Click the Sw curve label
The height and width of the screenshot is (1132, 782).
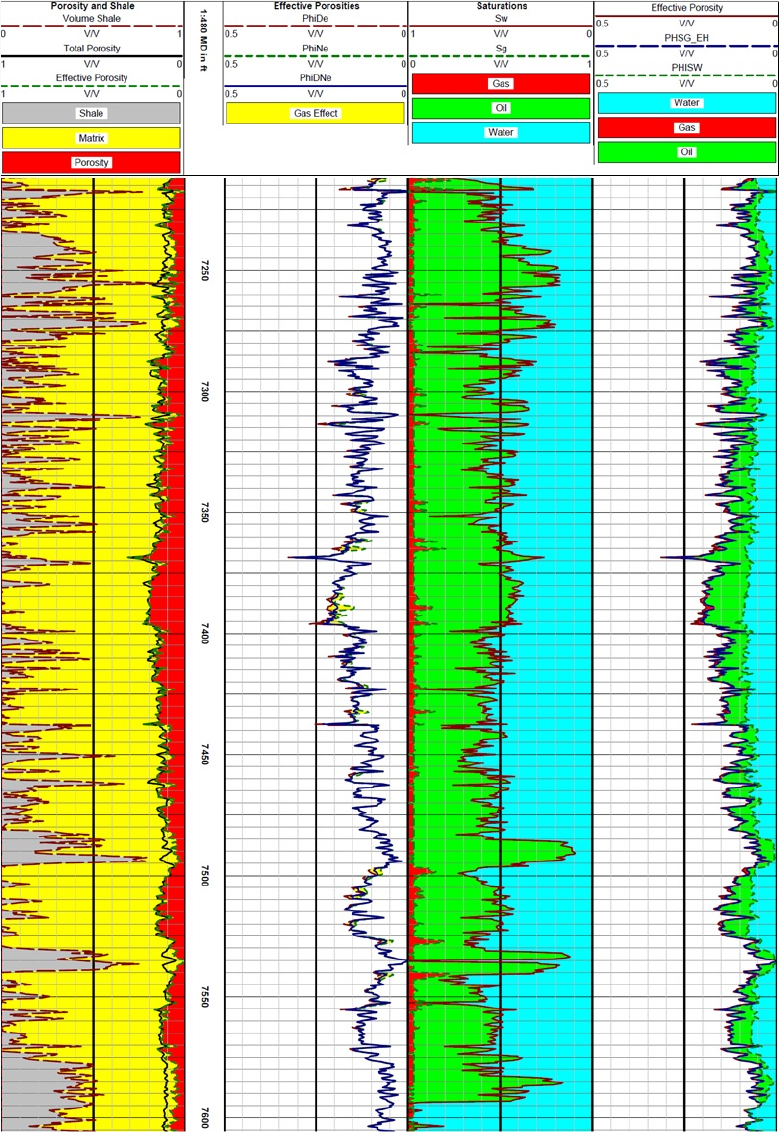tap(501, 19)
